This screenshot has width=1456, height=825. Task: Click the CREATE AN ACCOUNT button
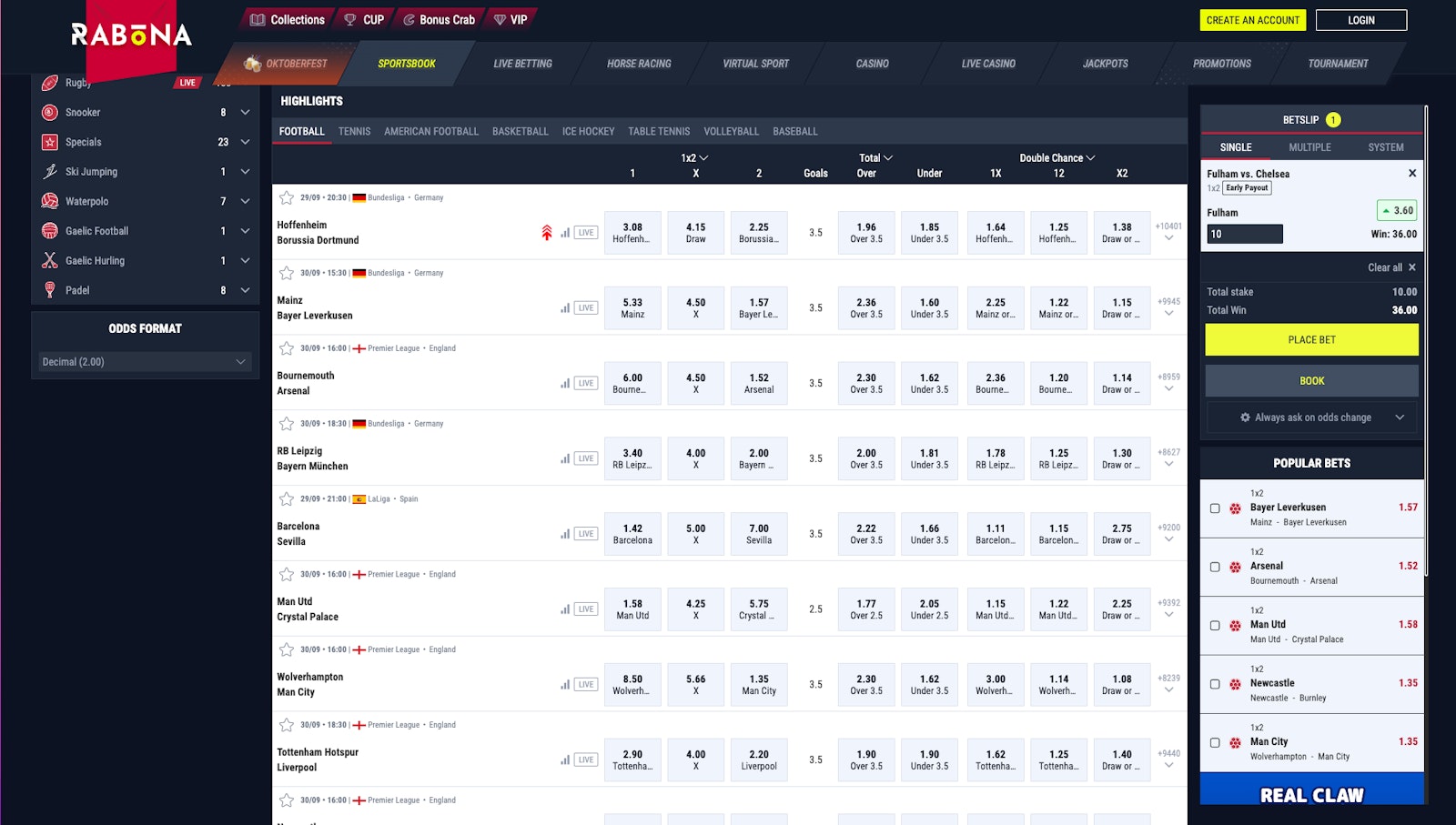click(x=1252, y=20)
